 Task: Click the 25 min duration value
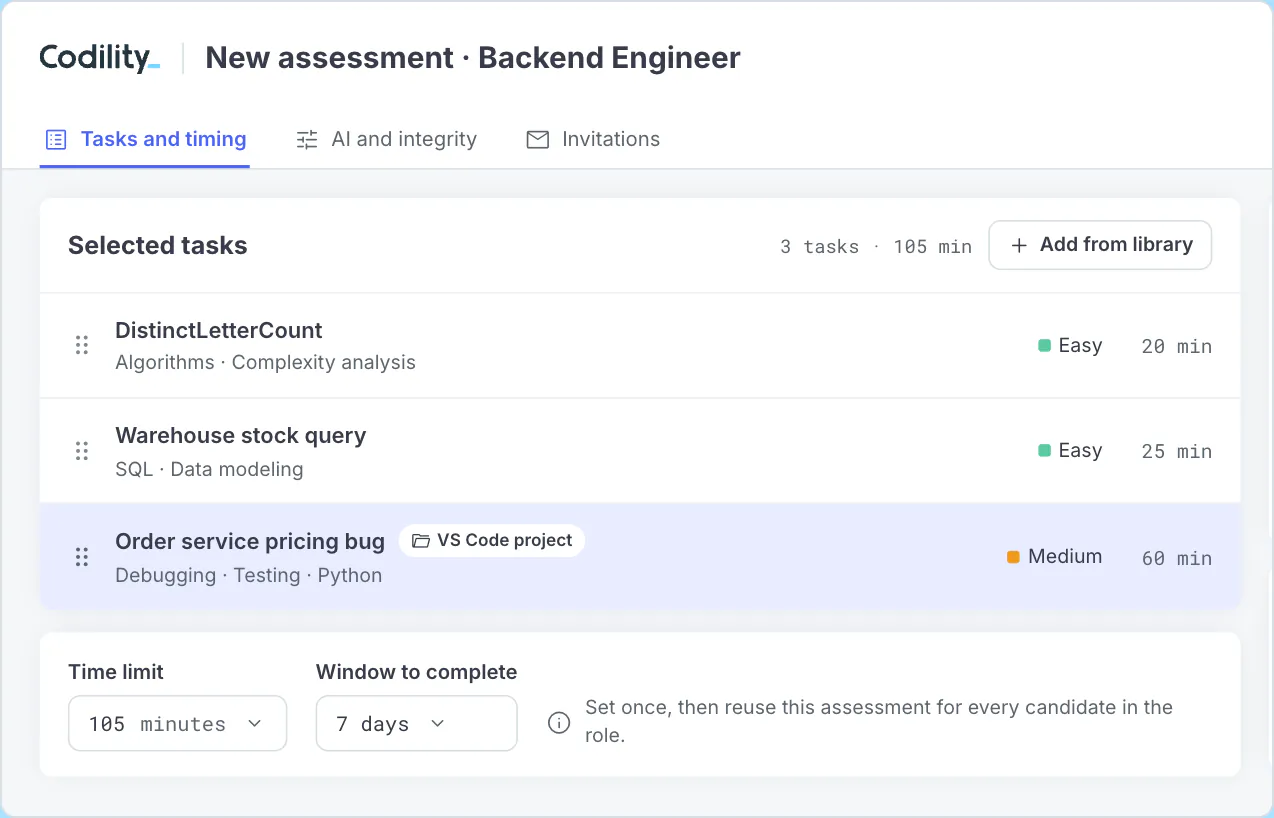pyautogui.click(x=1176, y=451)
